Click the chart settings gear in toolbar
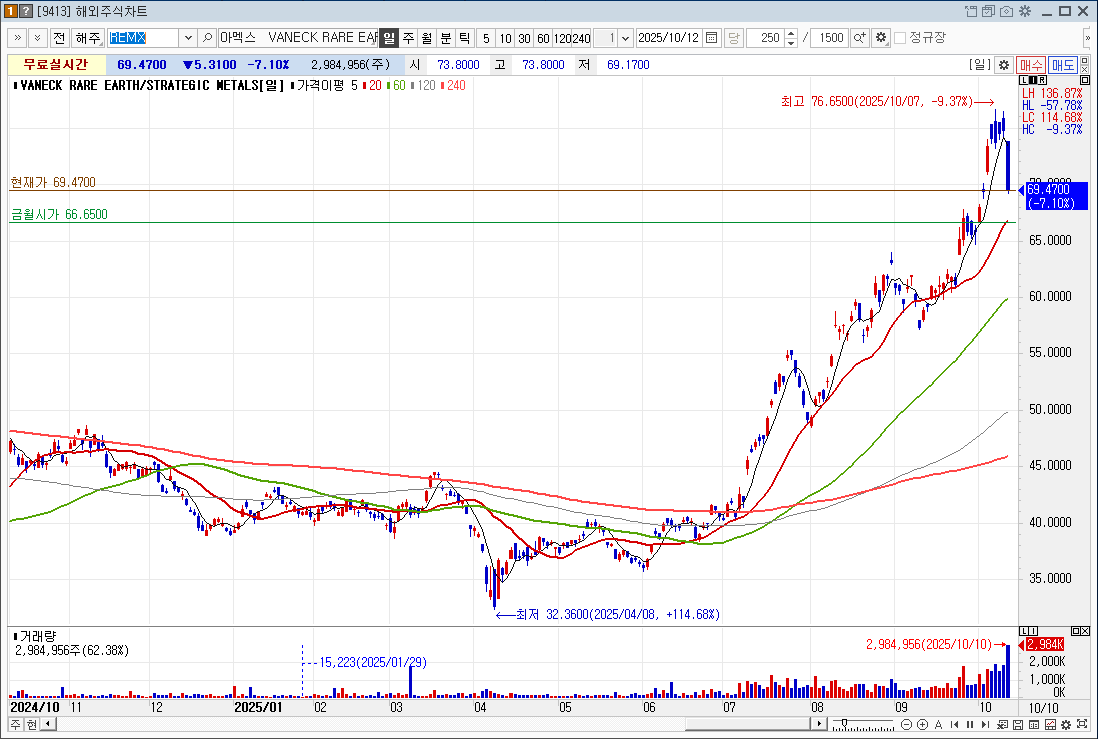This screenshot has height=739, width=1098. 881,38
